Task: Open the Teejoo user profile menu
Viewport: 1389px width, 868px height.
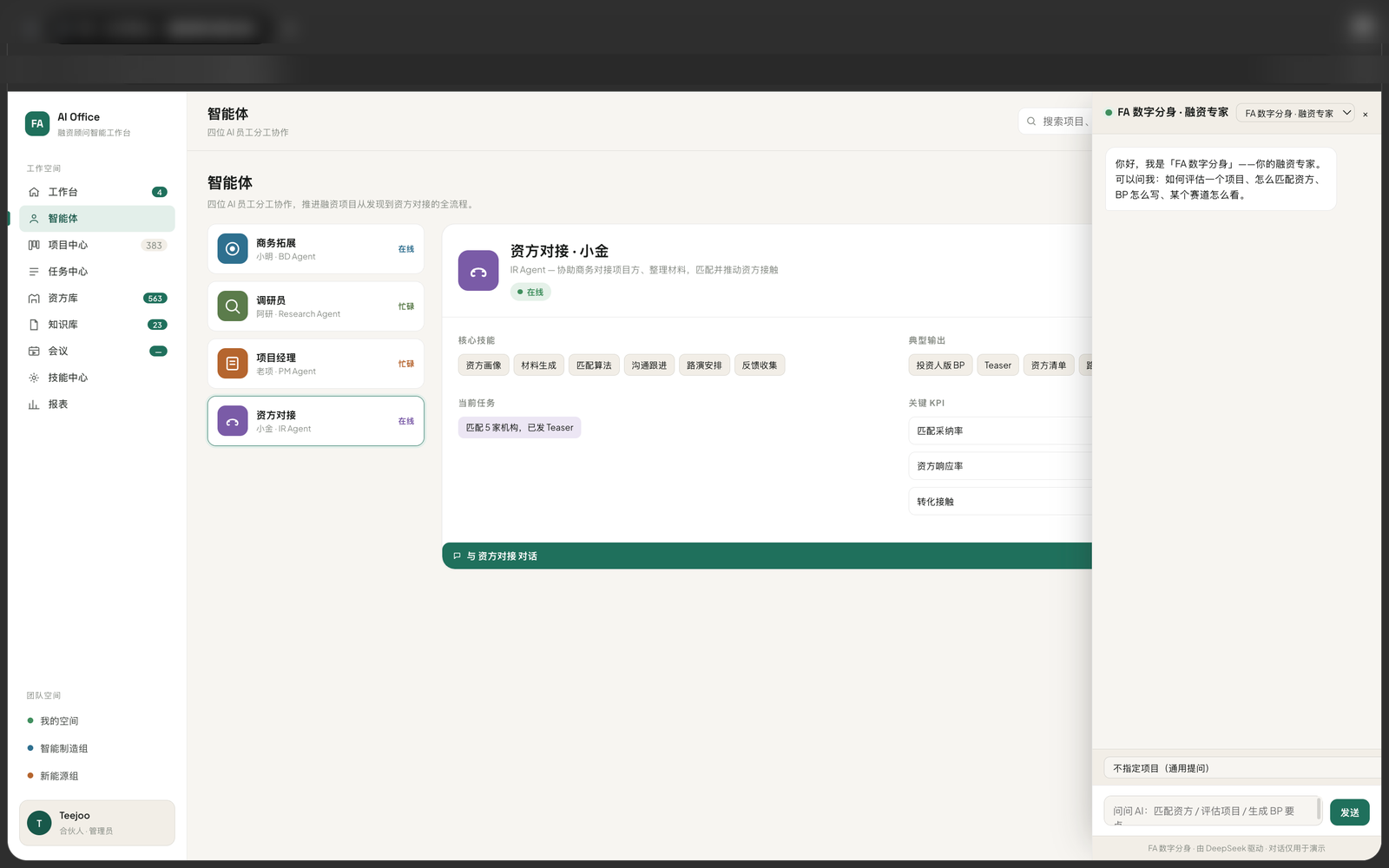Action: point(97,823)
